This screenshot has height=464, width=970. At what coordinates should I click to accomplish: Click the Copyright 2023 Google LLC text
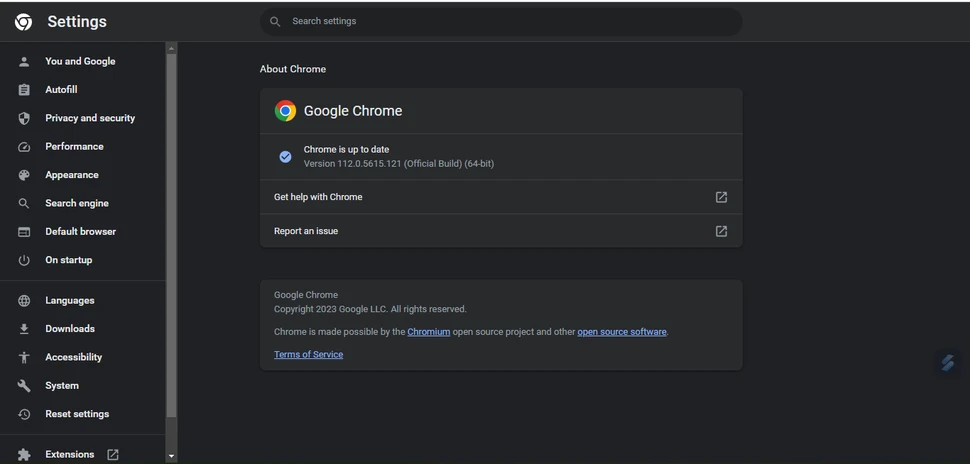point(371,309)
